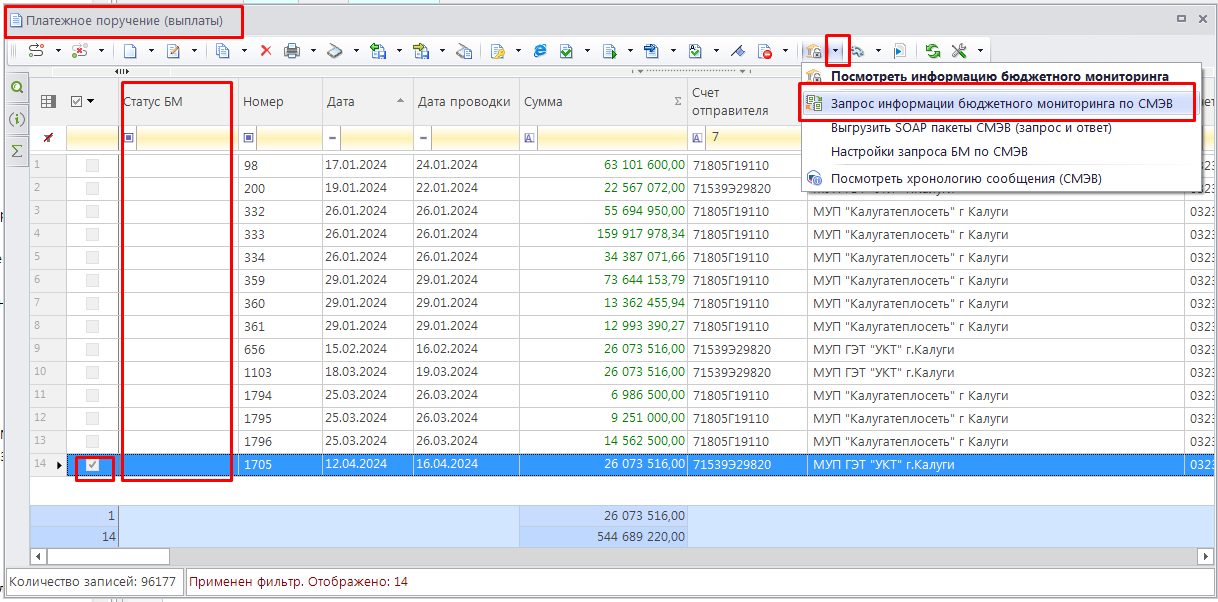Click the eraser-shaped toolbar icon
The height and width of the screenshot is (602, 1218).
point(336,50)
